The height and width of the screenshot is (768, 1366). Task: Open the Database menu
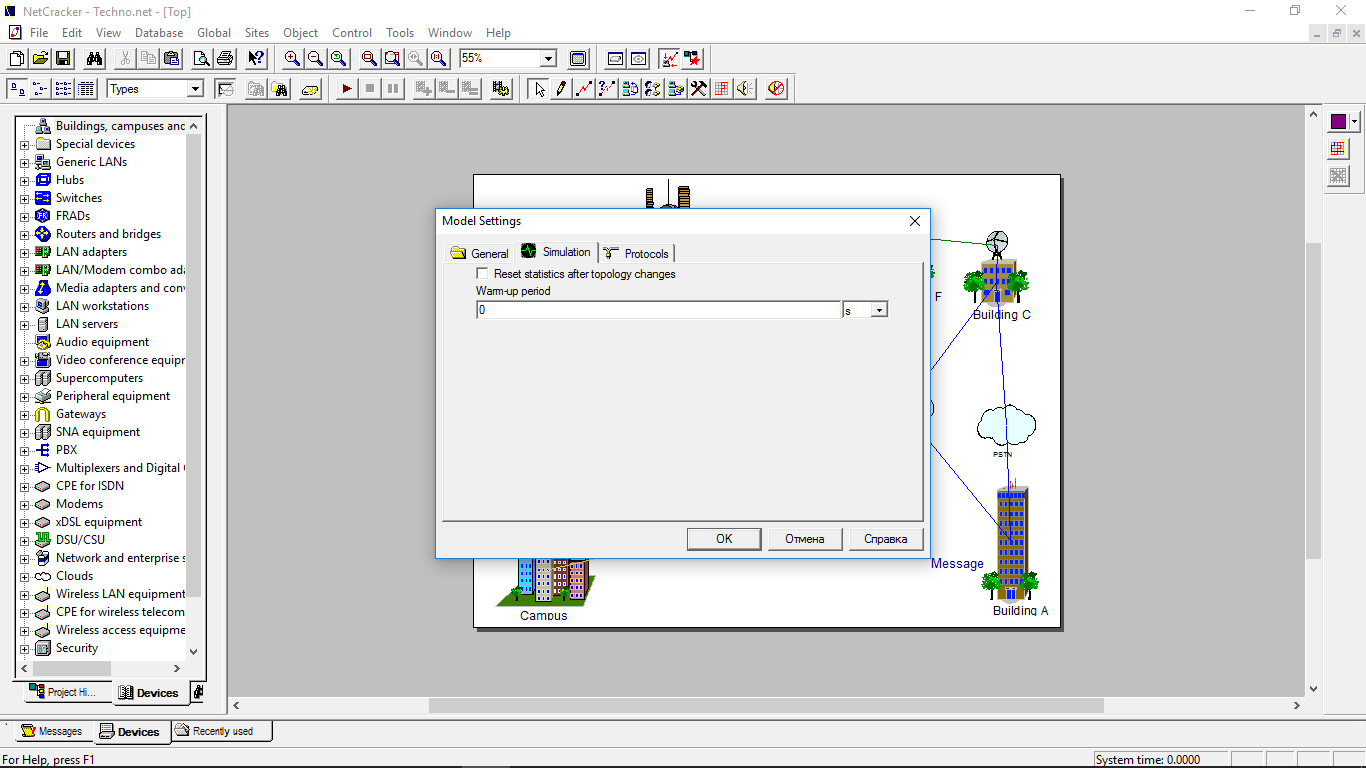point(159,33)
